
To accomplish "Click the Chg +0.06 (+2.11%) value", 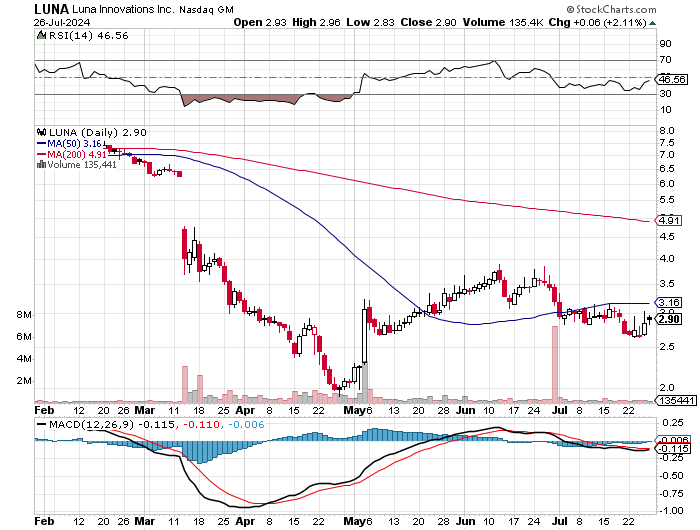I will click(x=597, y=22).
